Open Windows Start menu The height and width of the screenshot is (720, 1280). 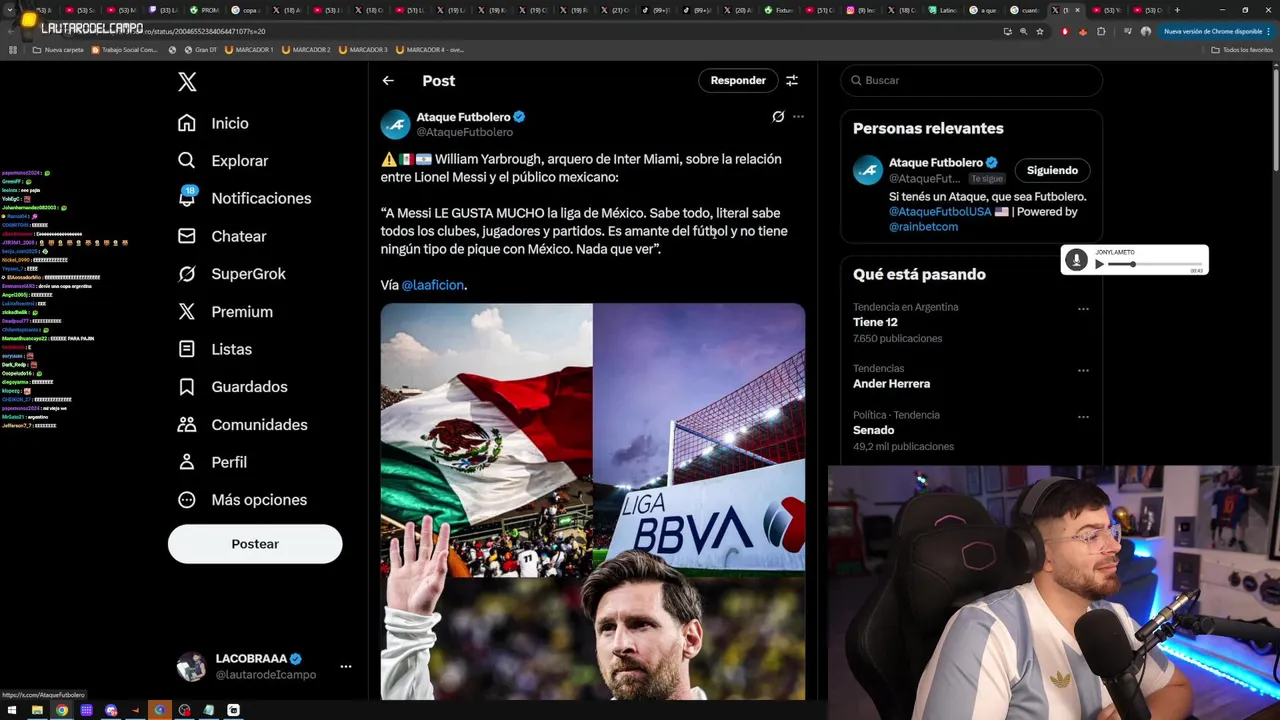[x=11, y=710]
